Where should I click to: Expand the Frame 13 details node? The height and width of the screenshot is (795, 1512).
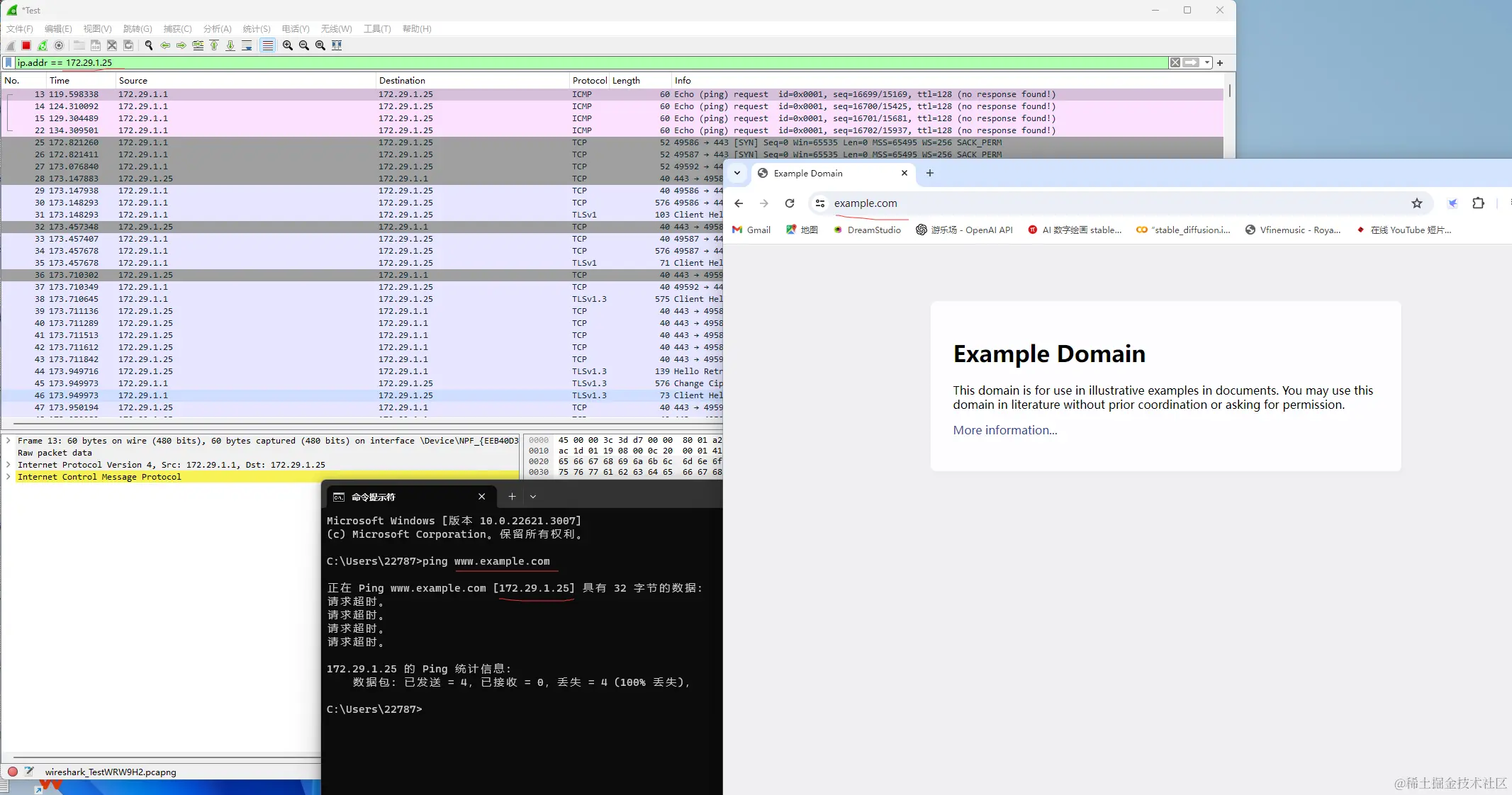(9, 441)
